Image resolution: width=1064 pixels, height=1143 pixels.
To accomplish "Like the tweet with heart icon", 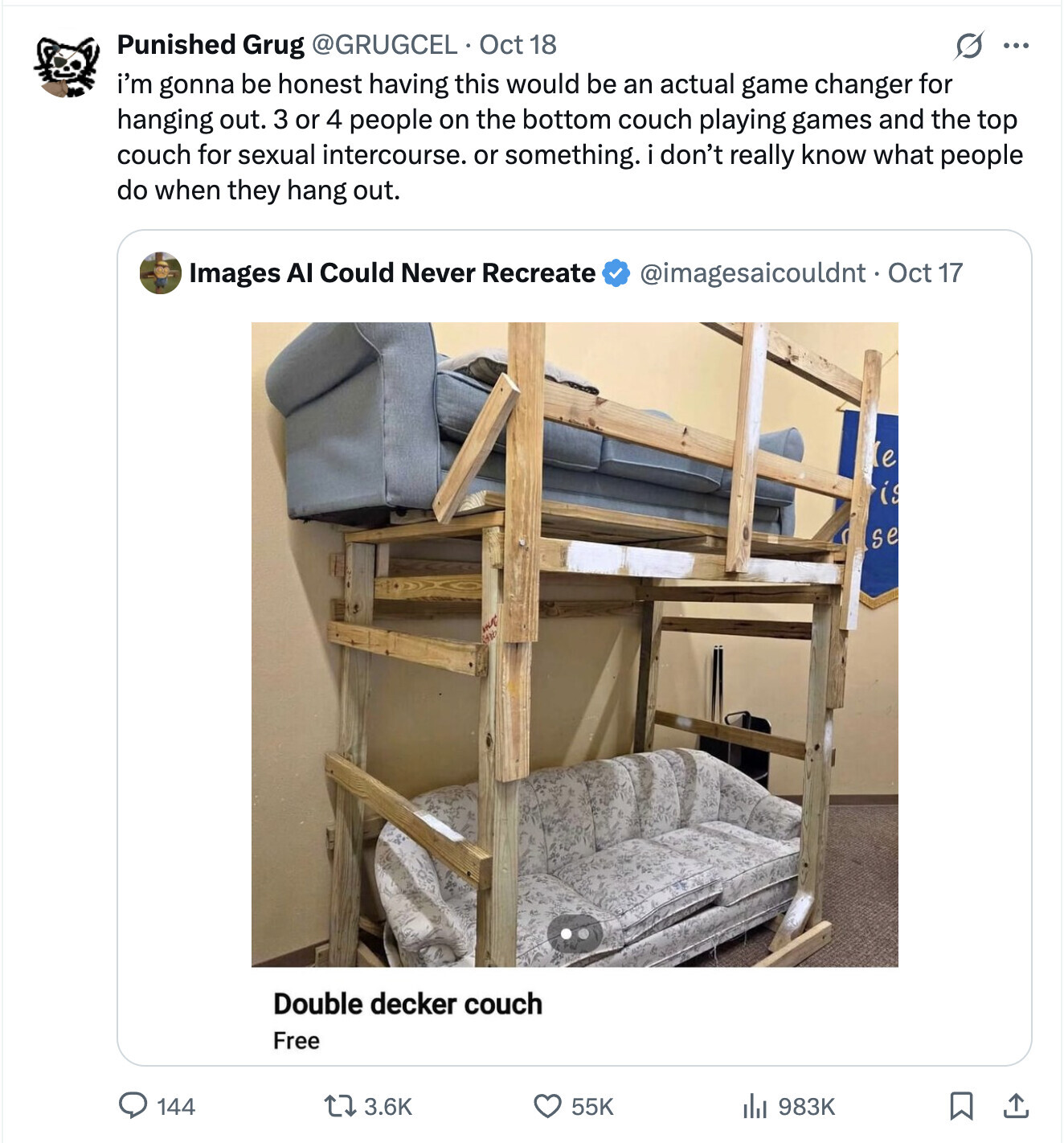I will pyautogui.click(x=547, y=1106).
